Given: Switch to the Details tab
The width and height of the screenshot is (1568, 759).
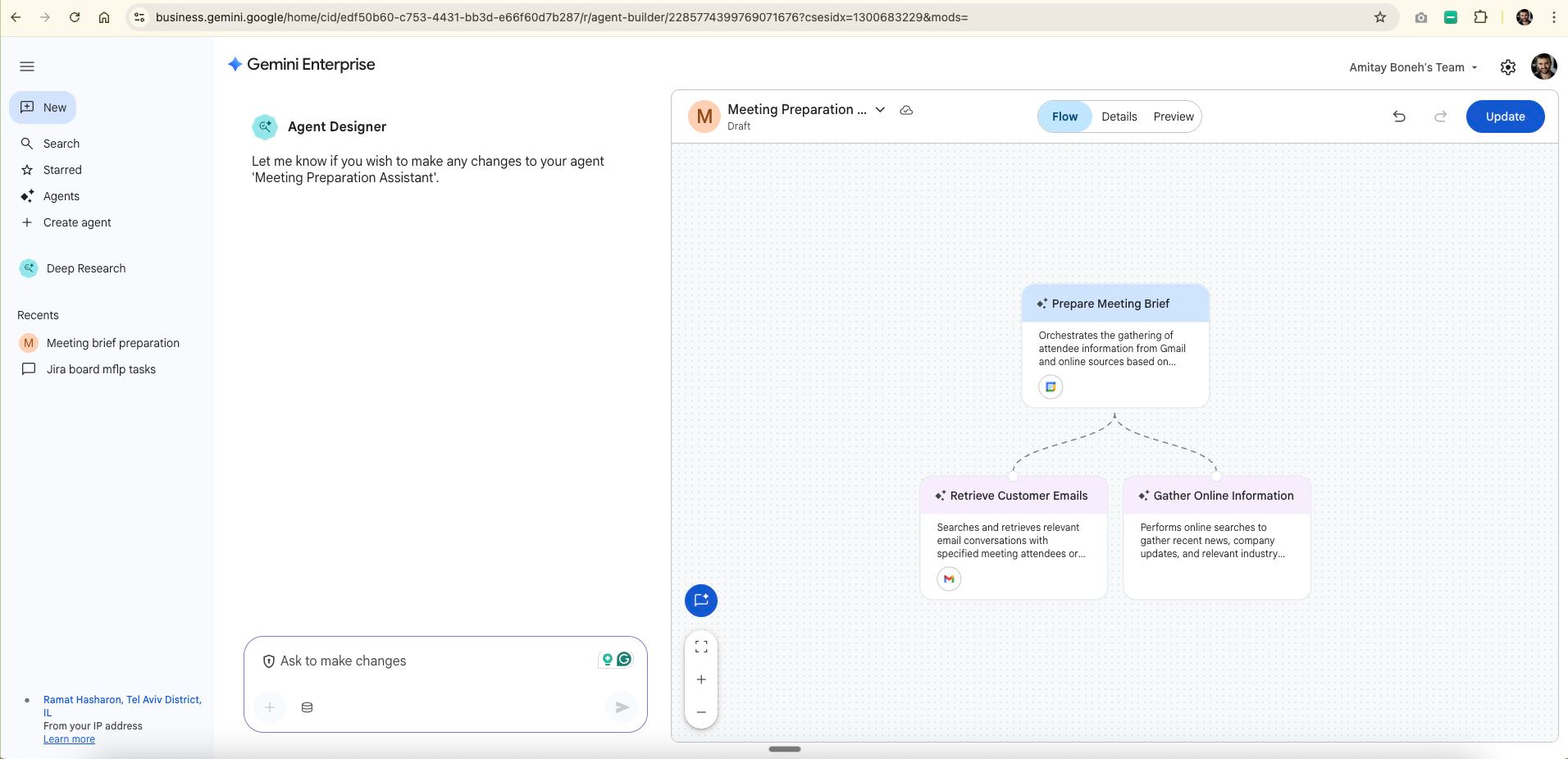Looking at the screenshot, I should (1119, 117).
